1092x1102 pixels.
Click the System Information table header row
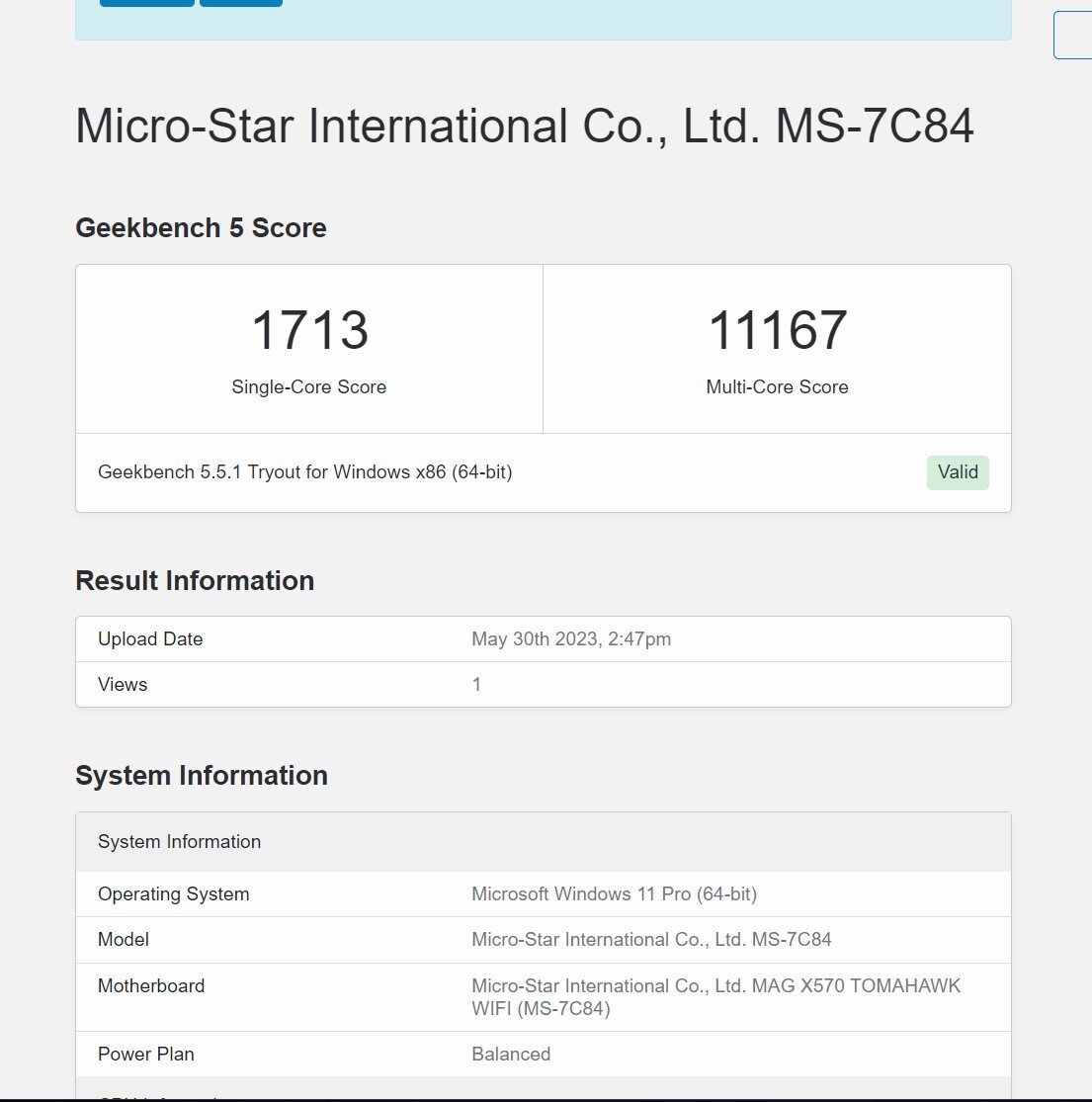[544, 842]
